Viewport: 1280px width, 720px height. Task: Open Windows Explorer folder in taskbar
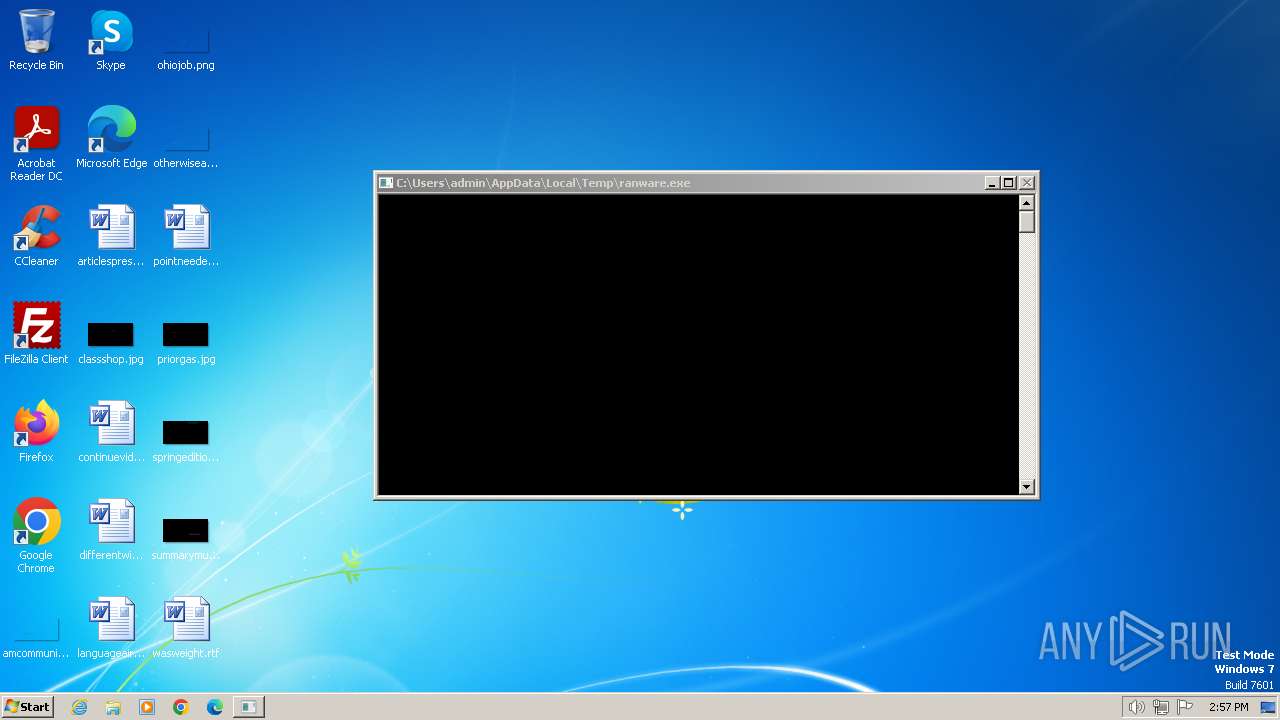[x=113, y=707]
